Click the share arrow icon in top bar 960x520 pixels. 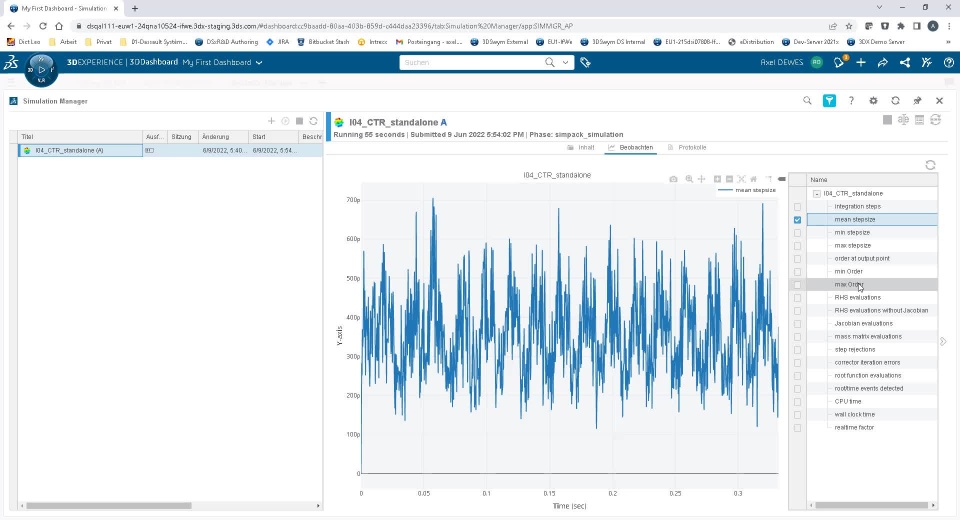[x=883, y=62]
